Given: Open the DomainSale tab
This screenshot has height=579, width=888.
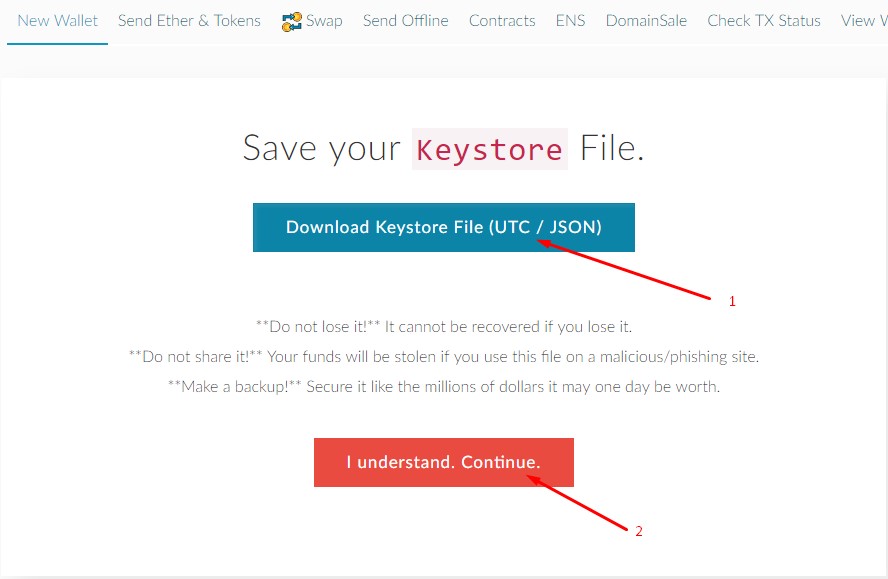Looking at the screenshot, I should tap(646, 20).
